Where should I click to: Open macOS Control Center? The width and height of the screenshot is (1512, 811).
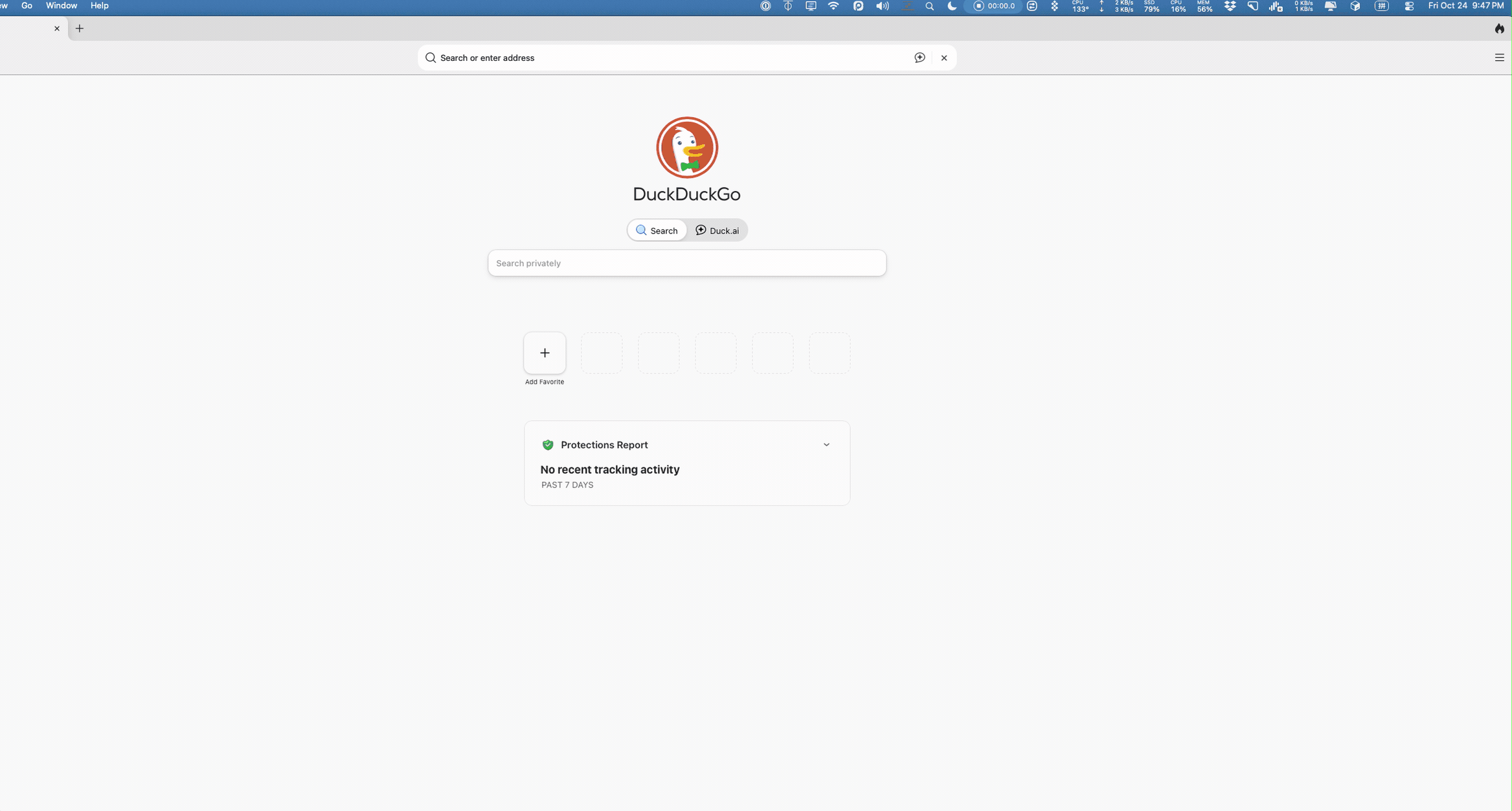click(1409, 6)
